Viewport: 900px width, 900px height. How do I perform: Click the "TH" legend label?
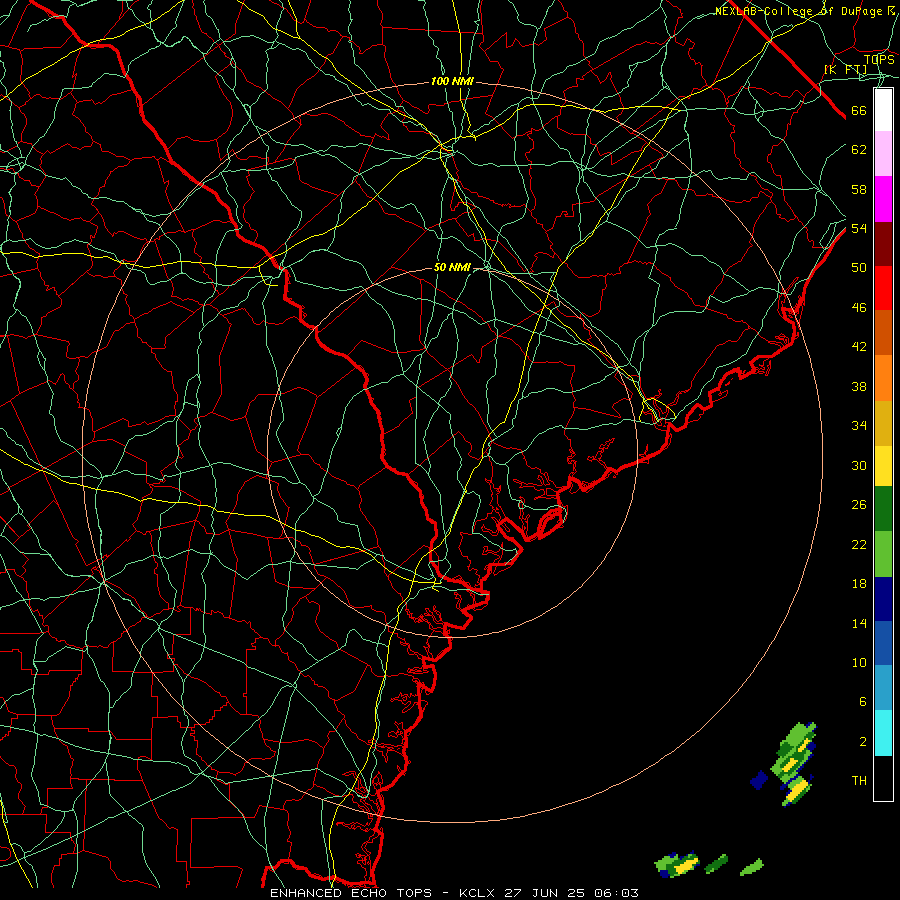[x=859, y=781]
